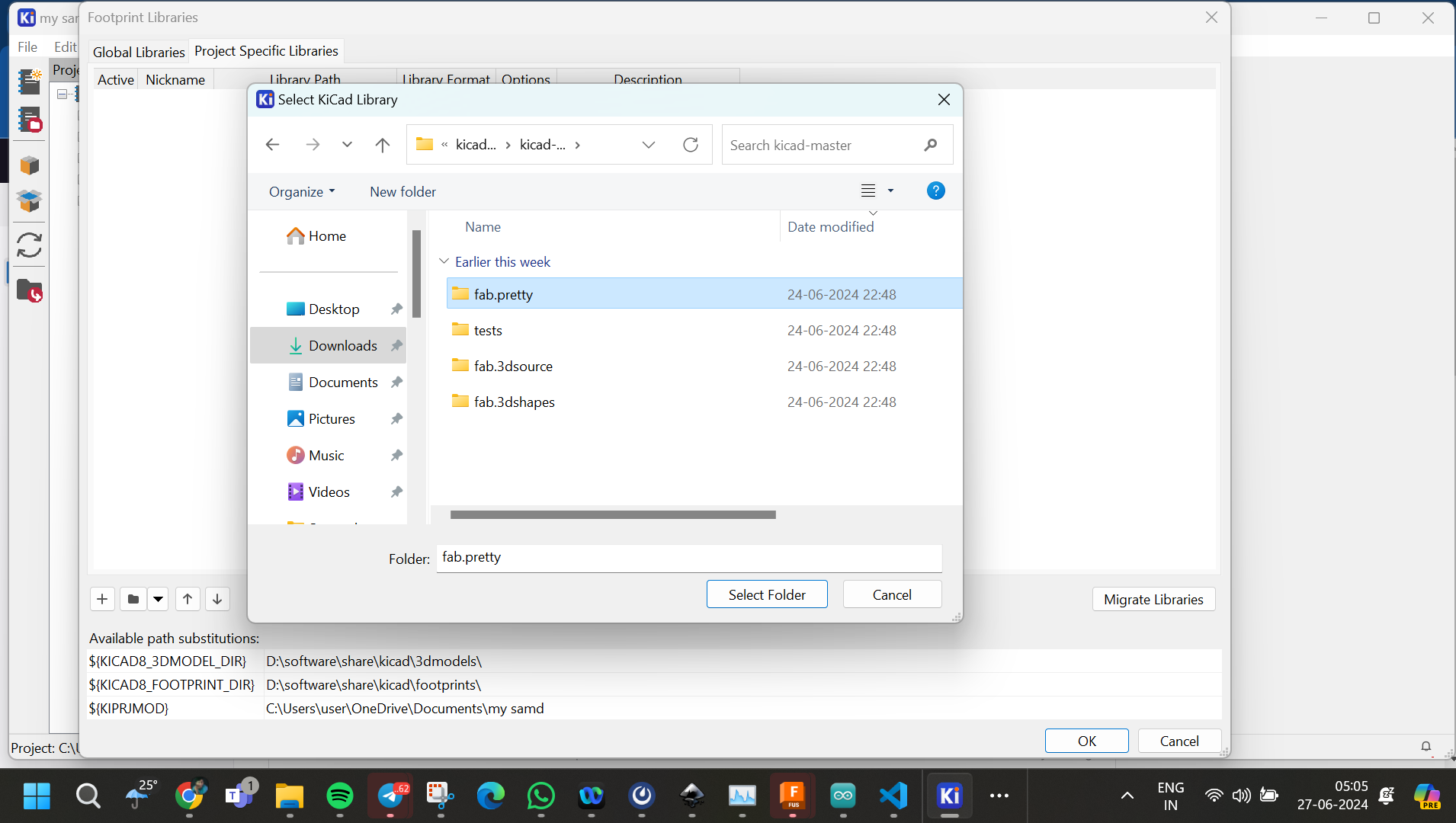
Task: Select the KICAD8_3DMODEL_DIR path row
Action: click(x=654, y=661)
